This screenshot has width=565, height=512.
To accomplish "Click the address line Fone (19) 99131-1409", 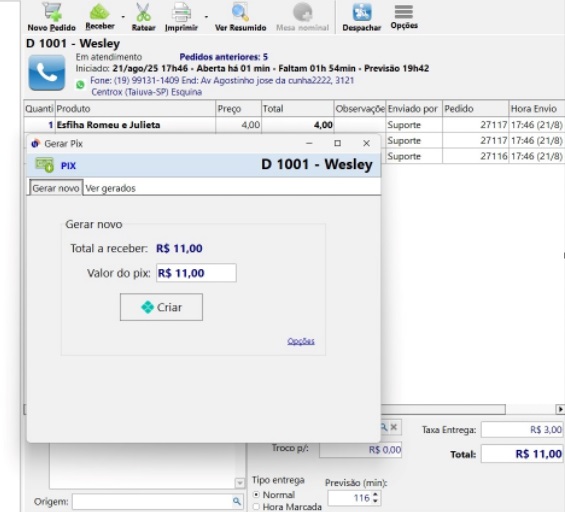I will [222, 80].
